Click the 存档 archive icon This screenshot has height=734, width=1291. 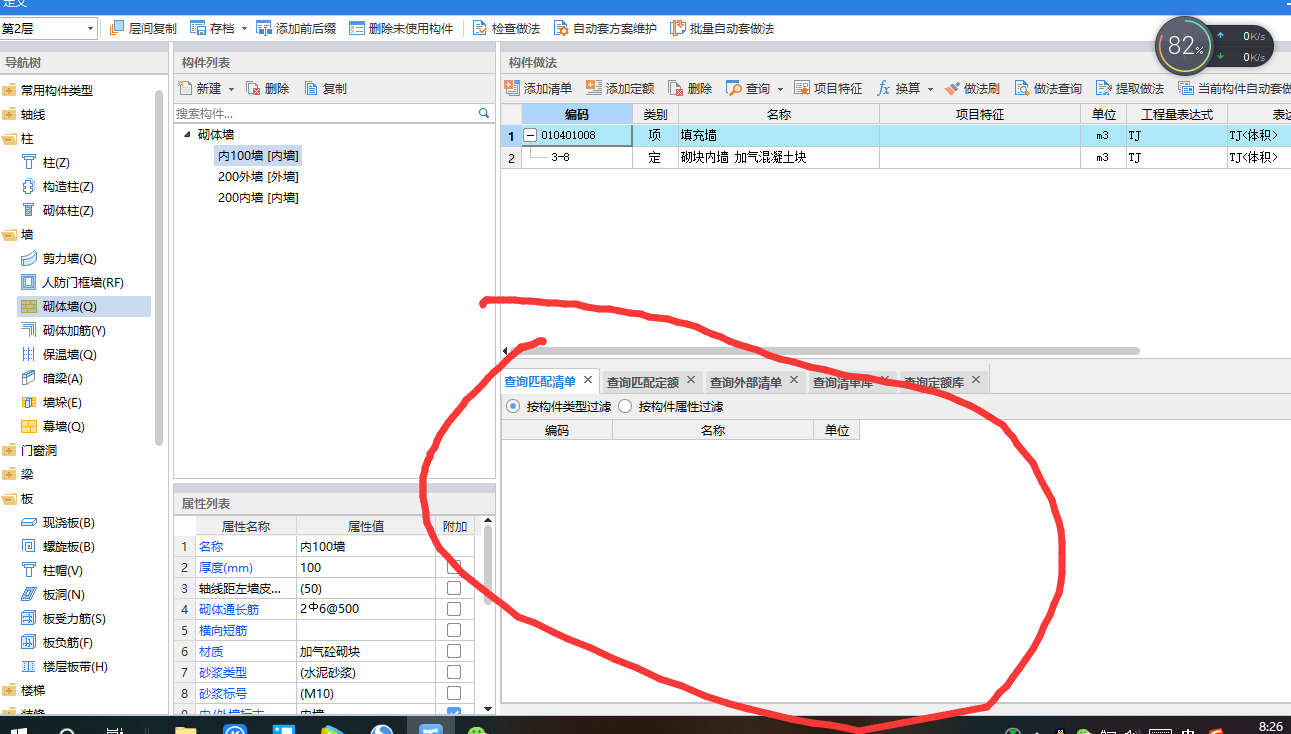tap(197, 29)
